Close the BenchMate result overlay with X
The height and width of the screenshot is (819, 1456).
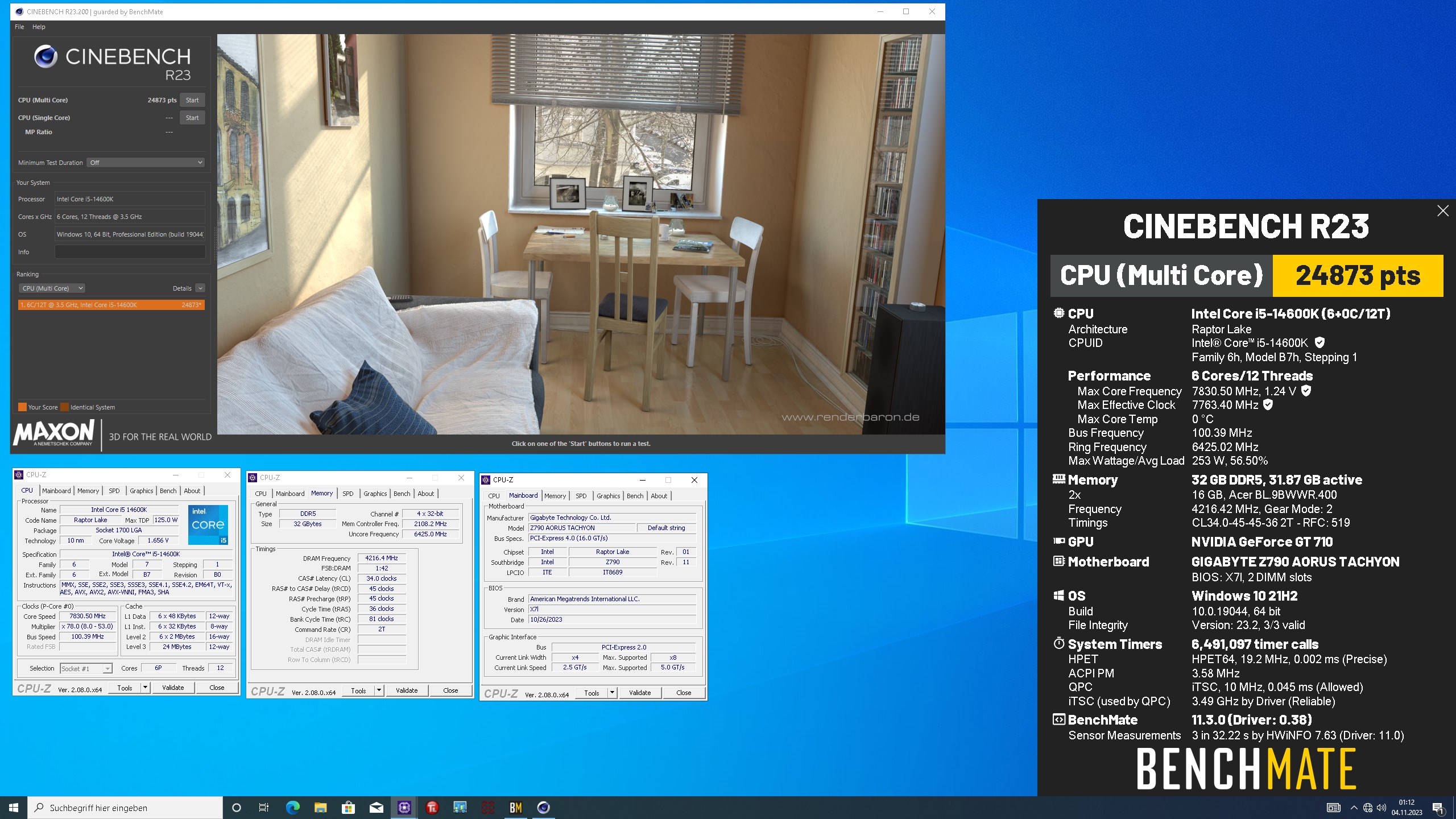coord(1443,211)
